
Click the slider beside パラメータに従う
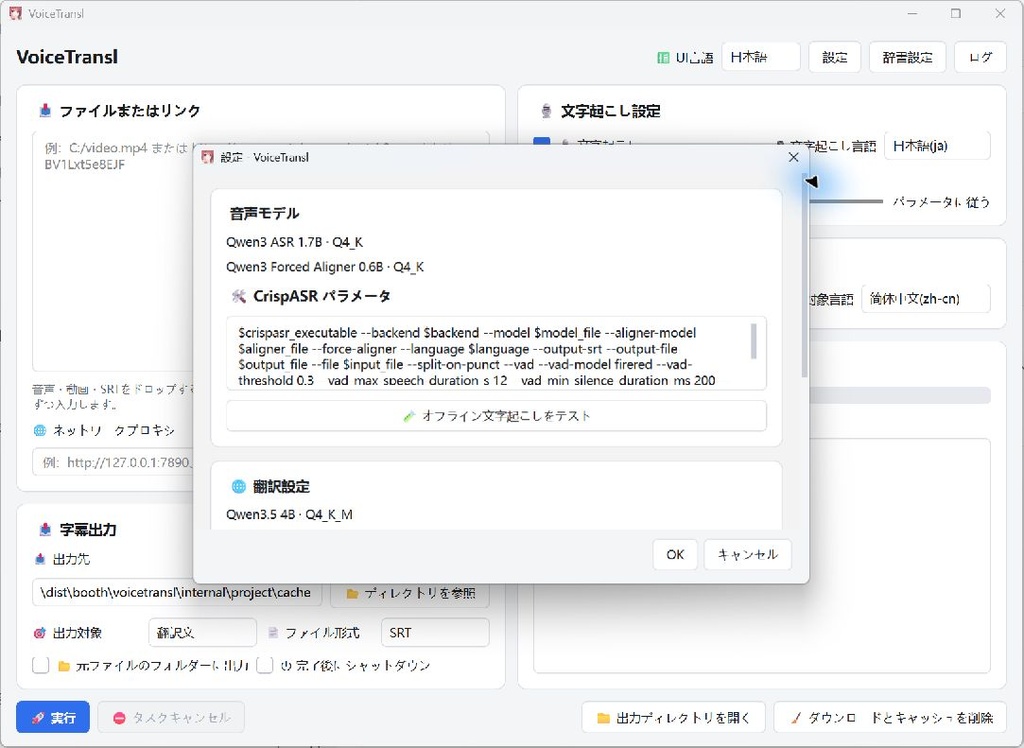(x=846, y=202)
